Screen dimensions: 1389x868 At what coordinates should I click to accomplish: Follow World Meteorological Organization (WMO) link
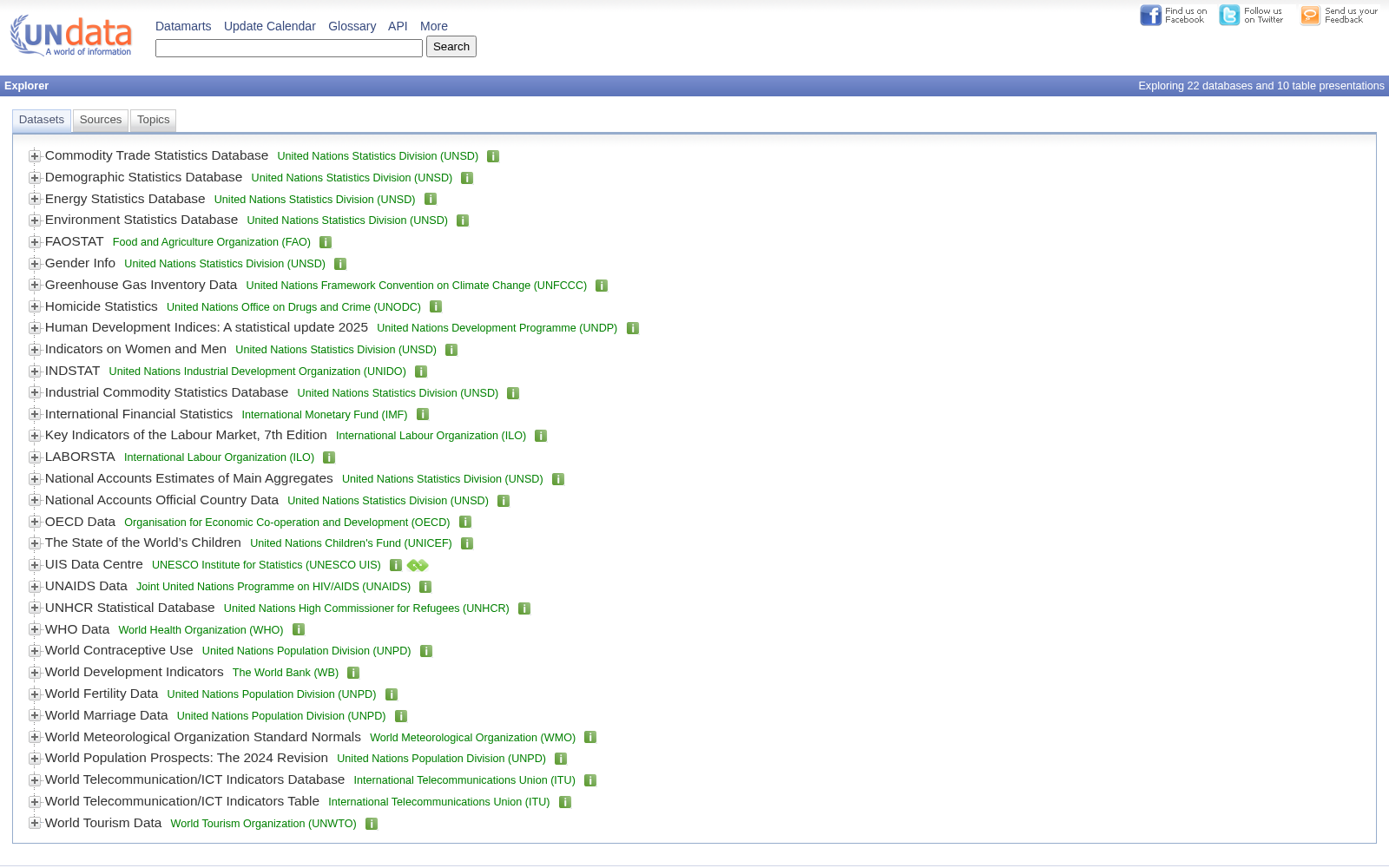(x=473, y=738)
